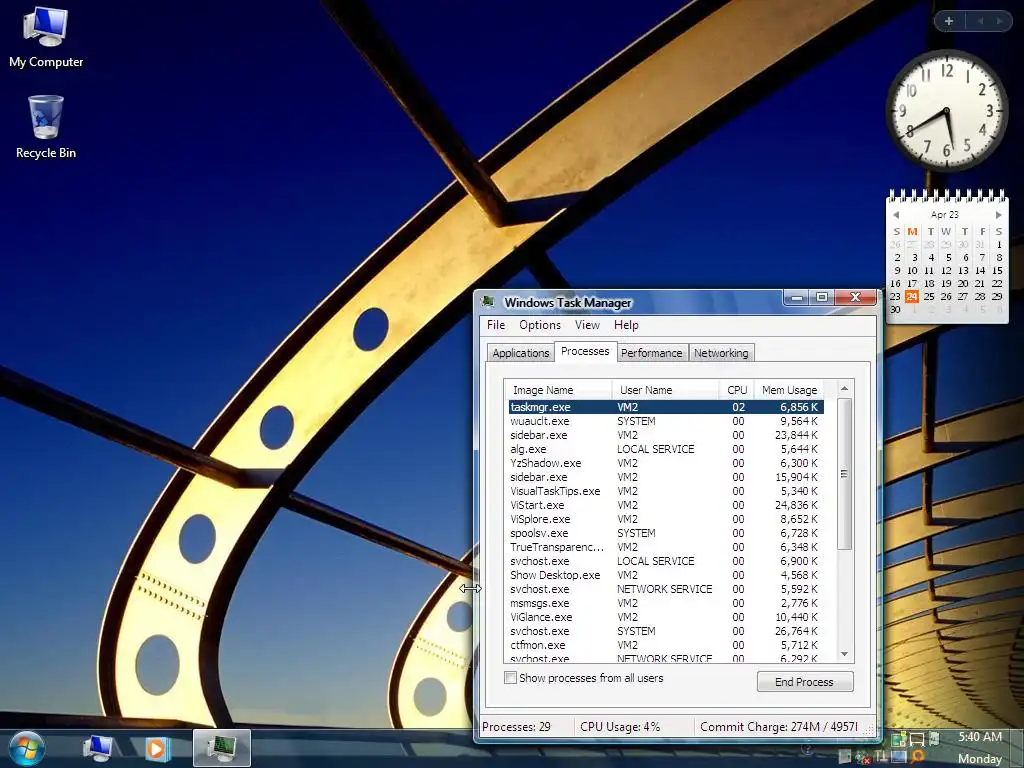1024x768 pixels.
Task: Click day 24 in the calendar gadget
Action: [912, 296]
